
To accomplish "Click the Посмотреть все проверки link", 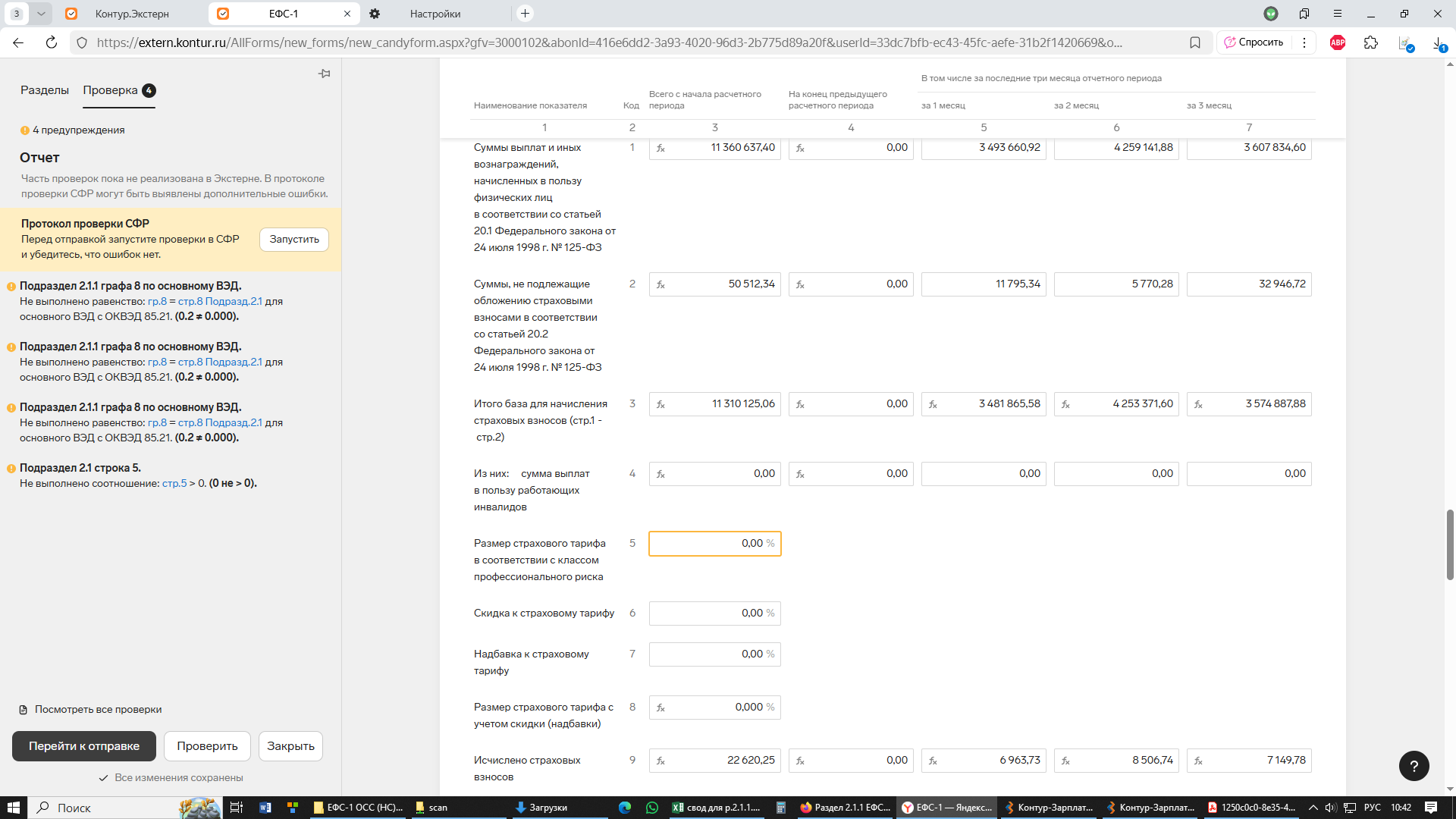I will (98, 710).
